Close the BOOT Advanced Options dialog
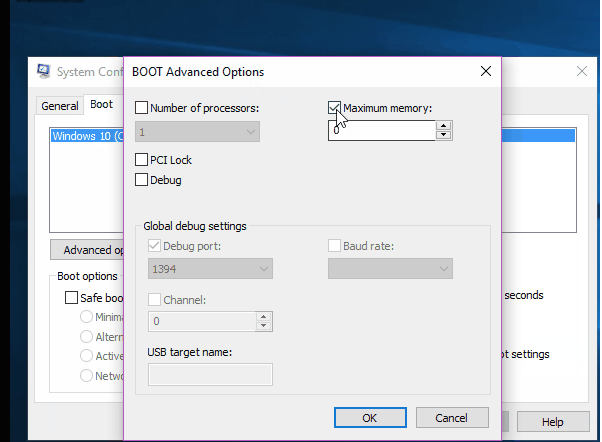This screenshot has width=602, height=442. (485, 71)
